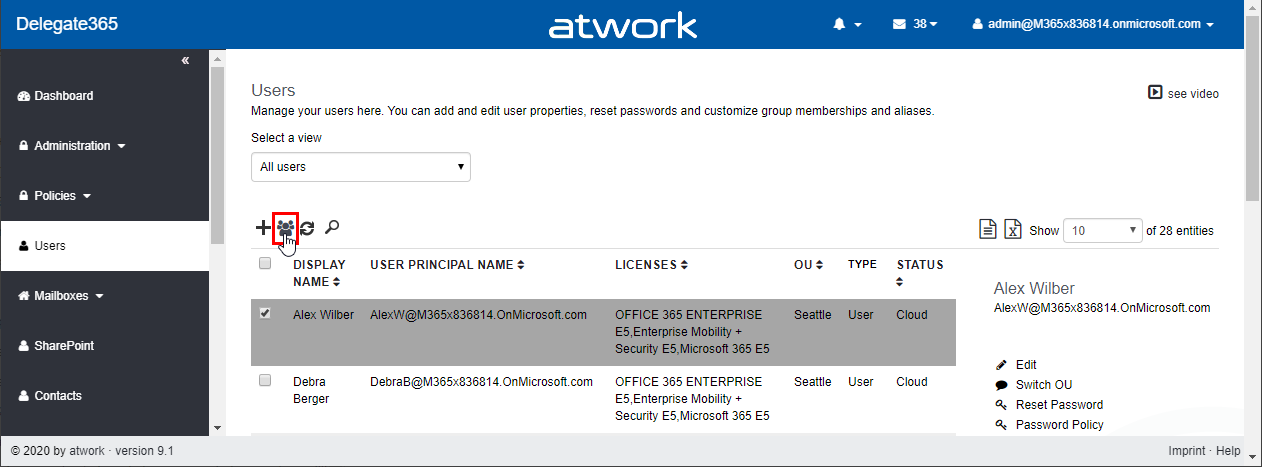Click the see video link
Viewport: 1262px width, 467px height.
click(x=1184, y=93)
